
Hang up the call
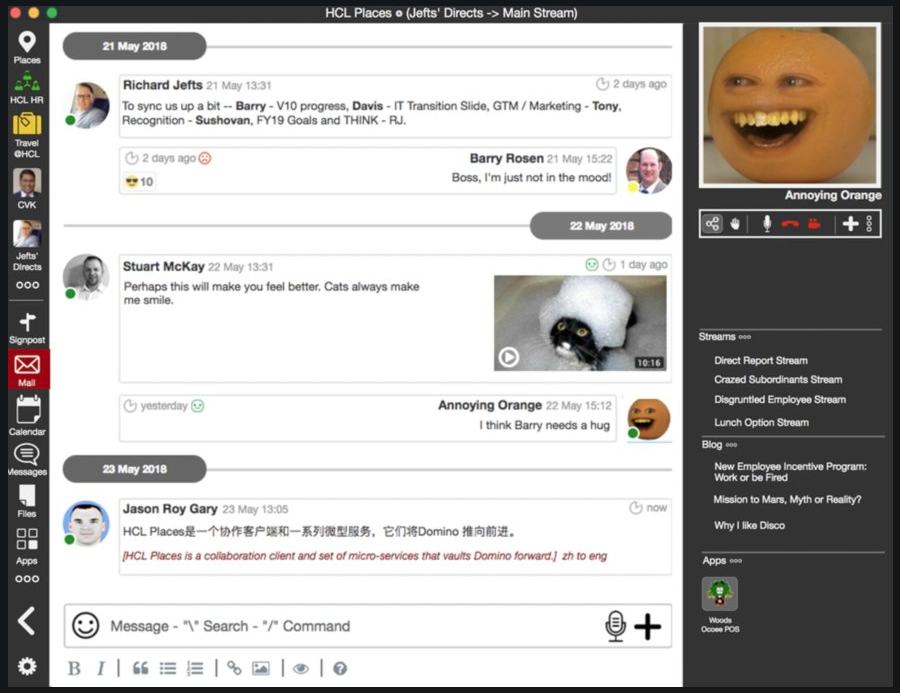(790, 224)
